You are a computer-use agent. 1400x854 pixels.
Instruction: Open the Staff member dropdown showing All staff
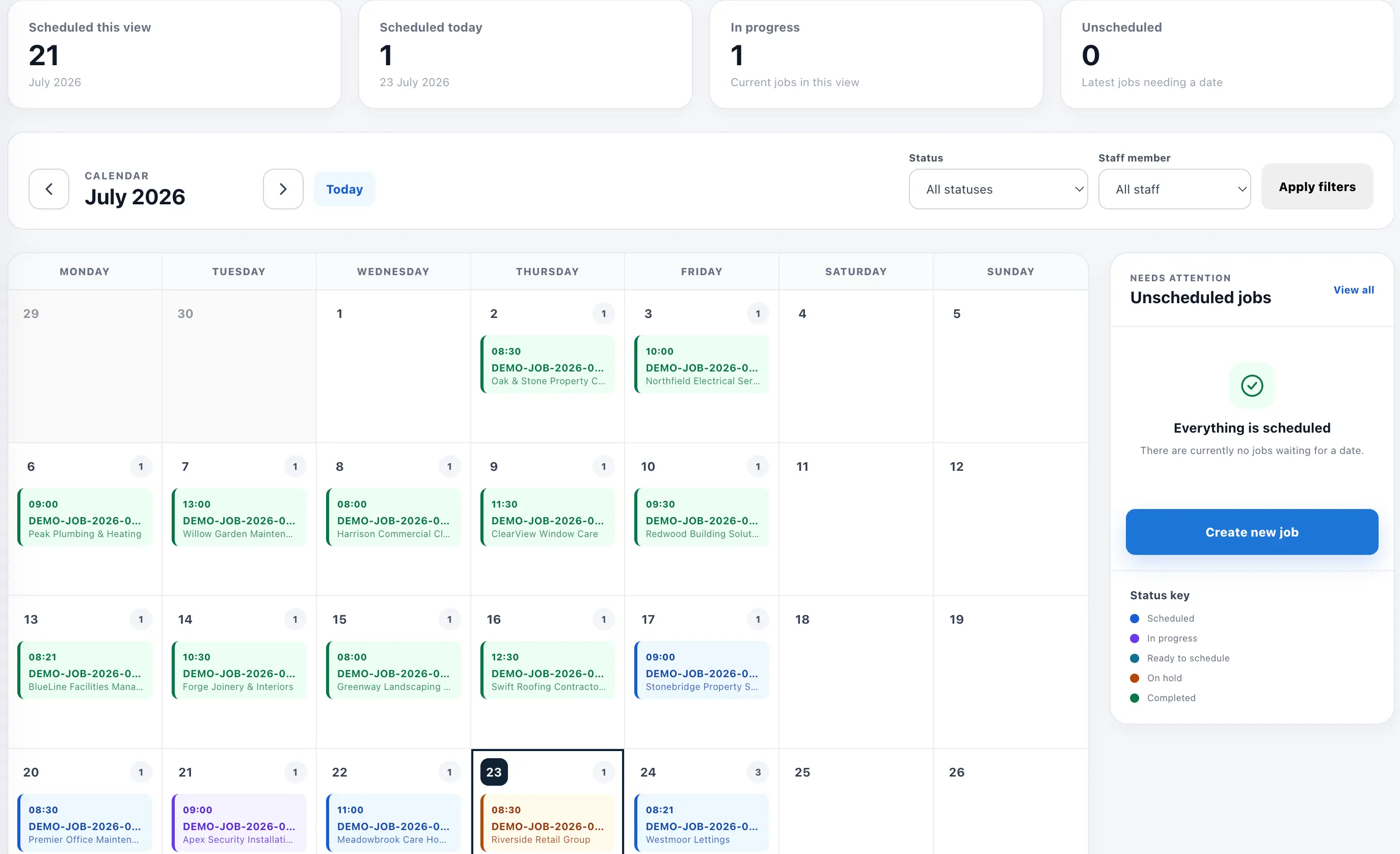1174,189
